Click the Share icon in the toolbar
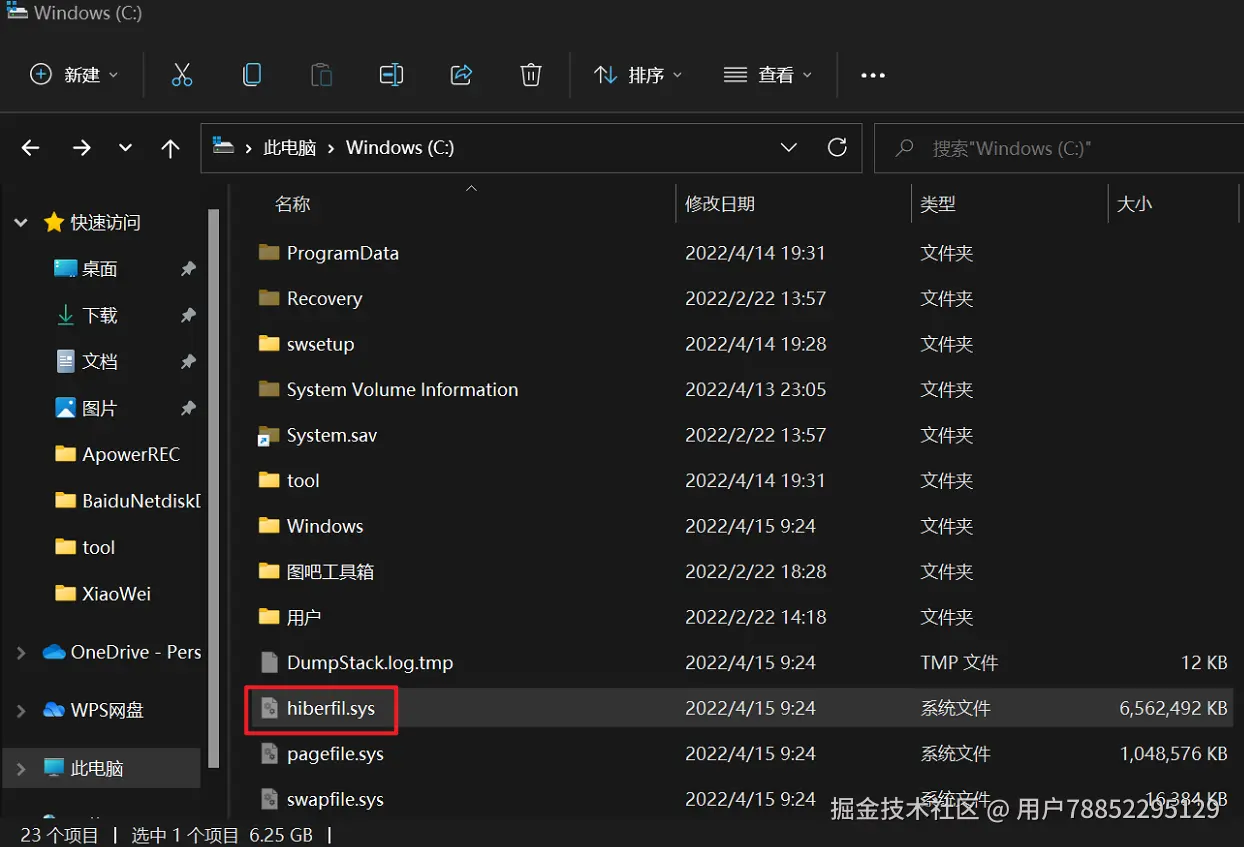The width and height of the screenshot is (1244, 847). (461, 74)
